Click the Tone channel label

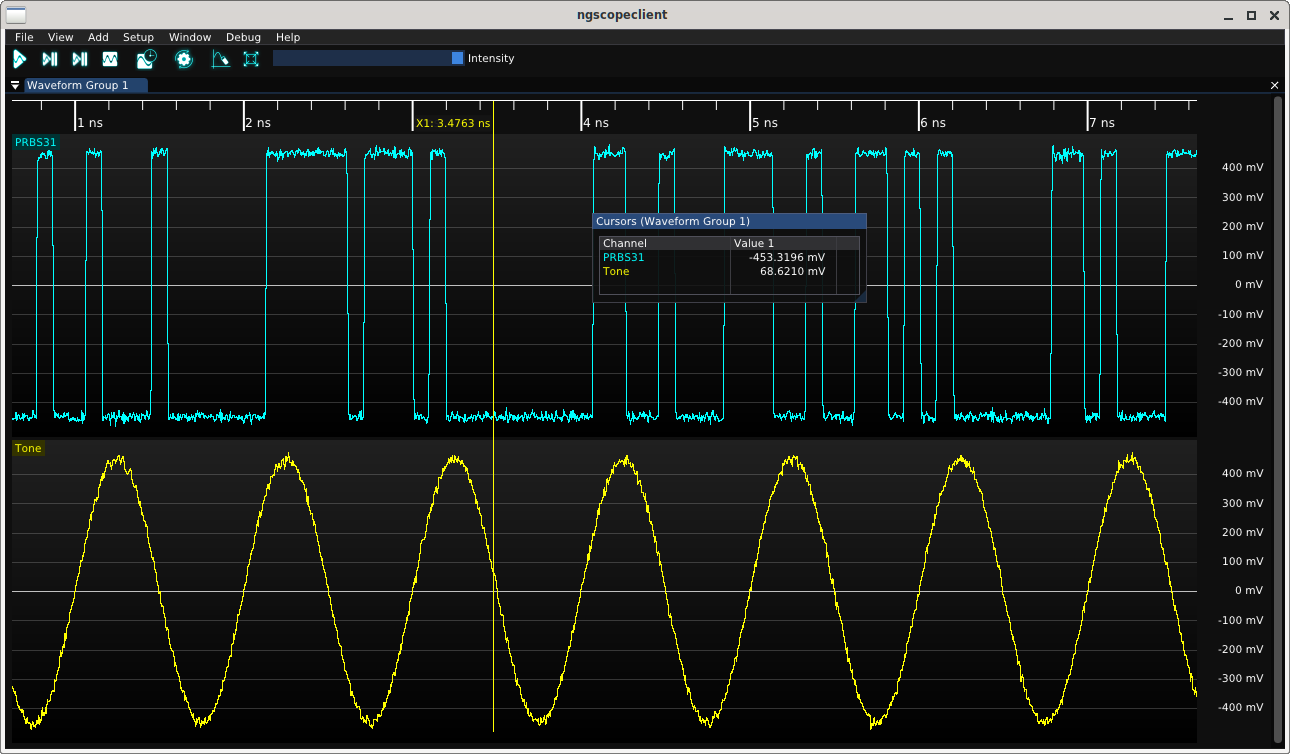(28, 448)
